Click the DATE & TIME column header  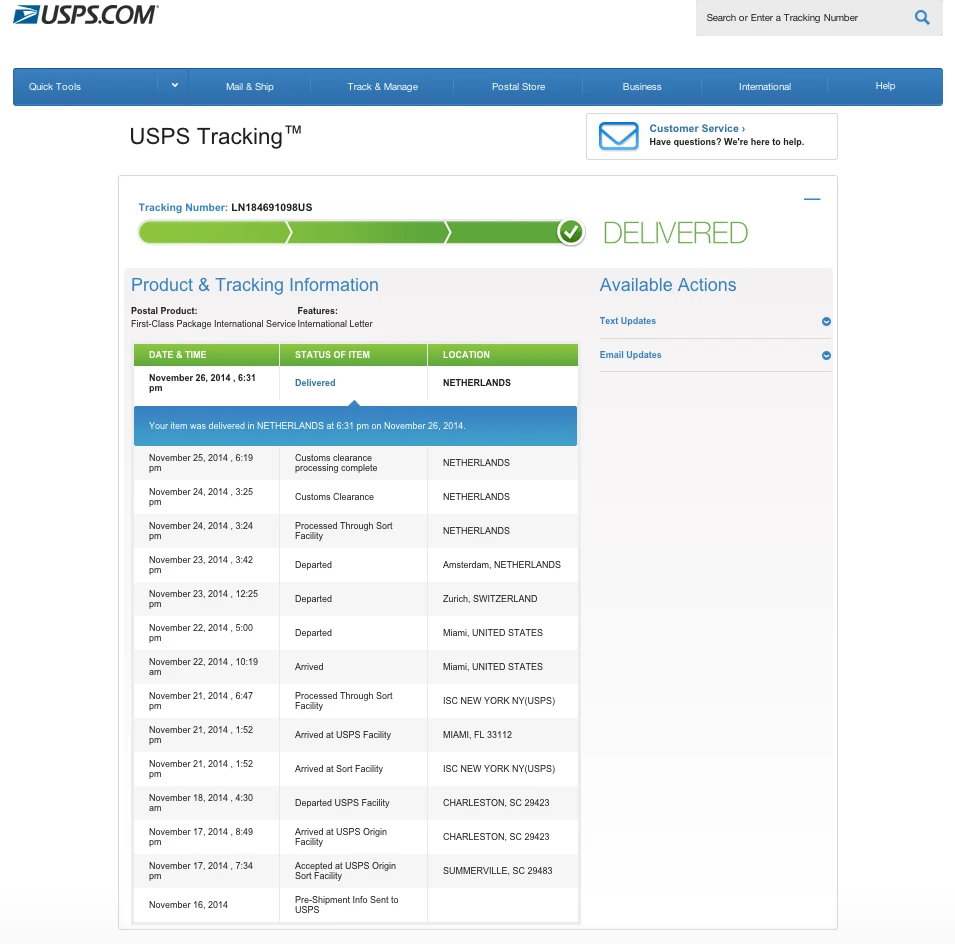point(206,354)
